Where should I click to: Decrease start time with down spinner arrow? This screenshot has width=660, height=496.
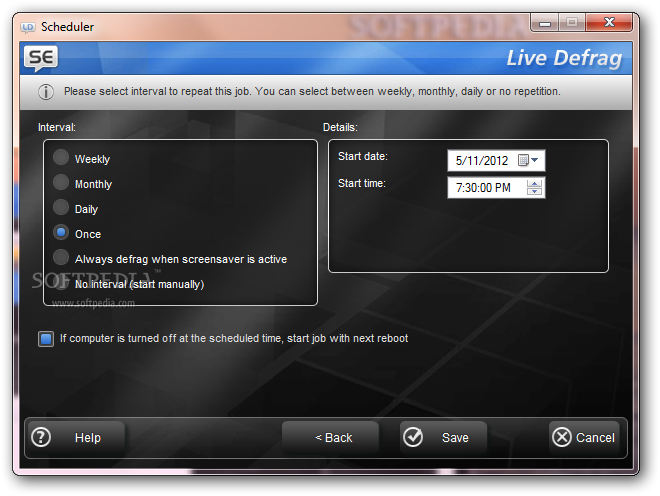pyautogui.click(x=535, y=191)
